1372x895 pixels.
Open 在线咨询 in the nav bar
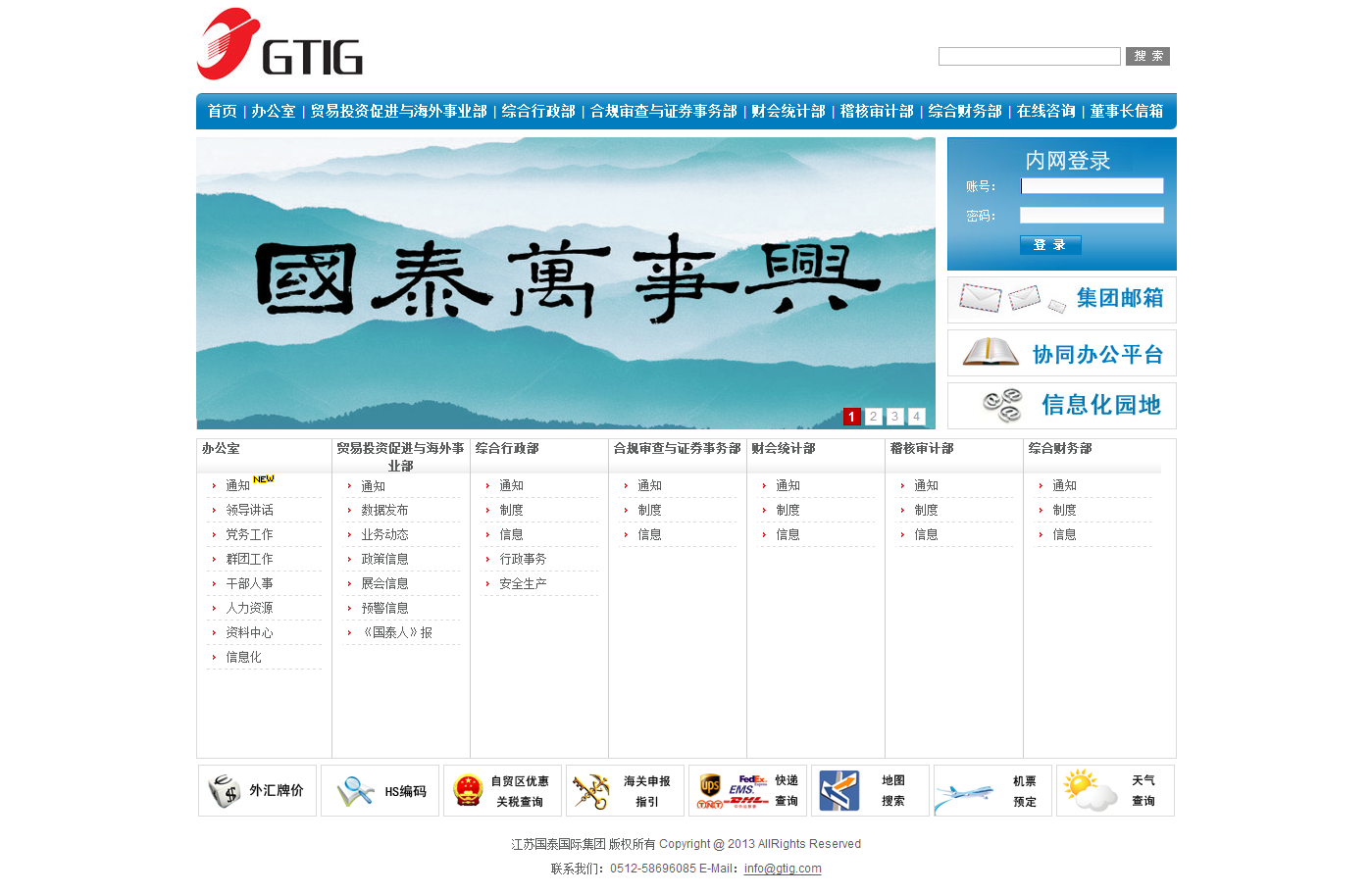click(x=1046, y=112)
